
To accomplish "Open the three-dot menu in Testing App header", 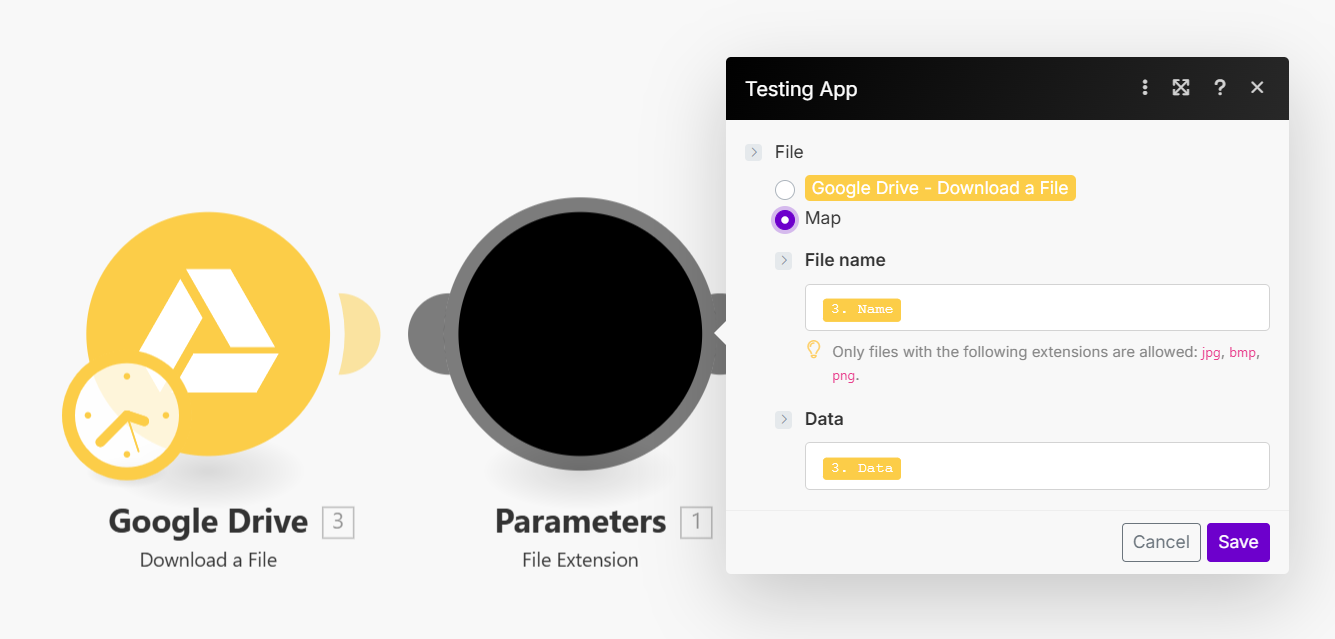I will (1145, 88).
